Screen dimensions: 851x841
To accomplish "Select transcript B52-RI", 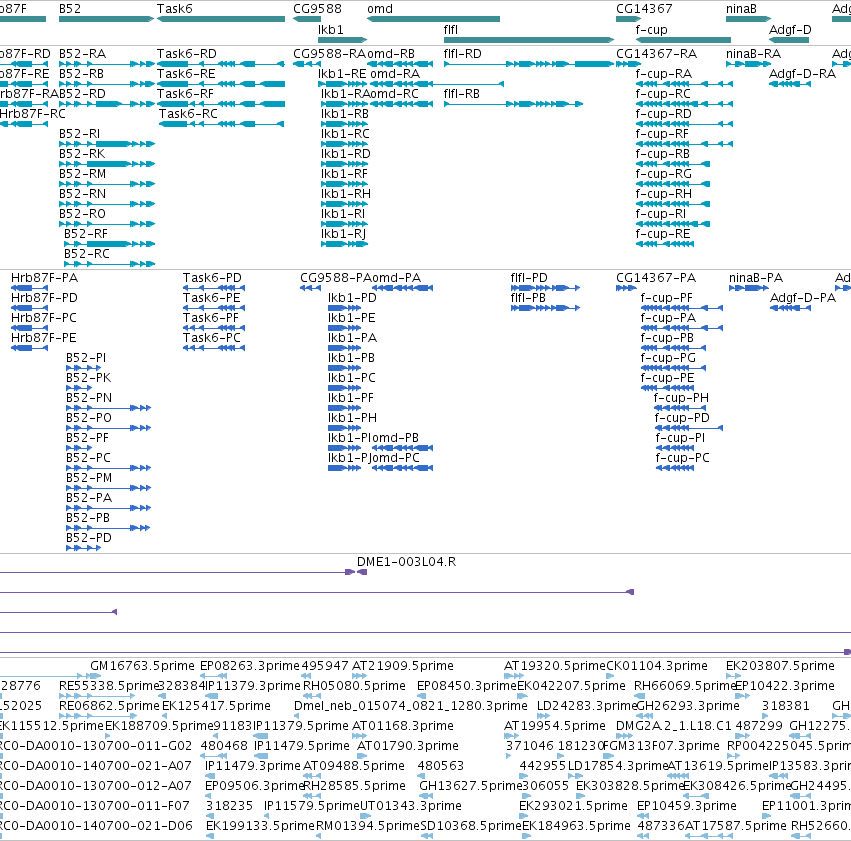I will (x=79, y=133).
